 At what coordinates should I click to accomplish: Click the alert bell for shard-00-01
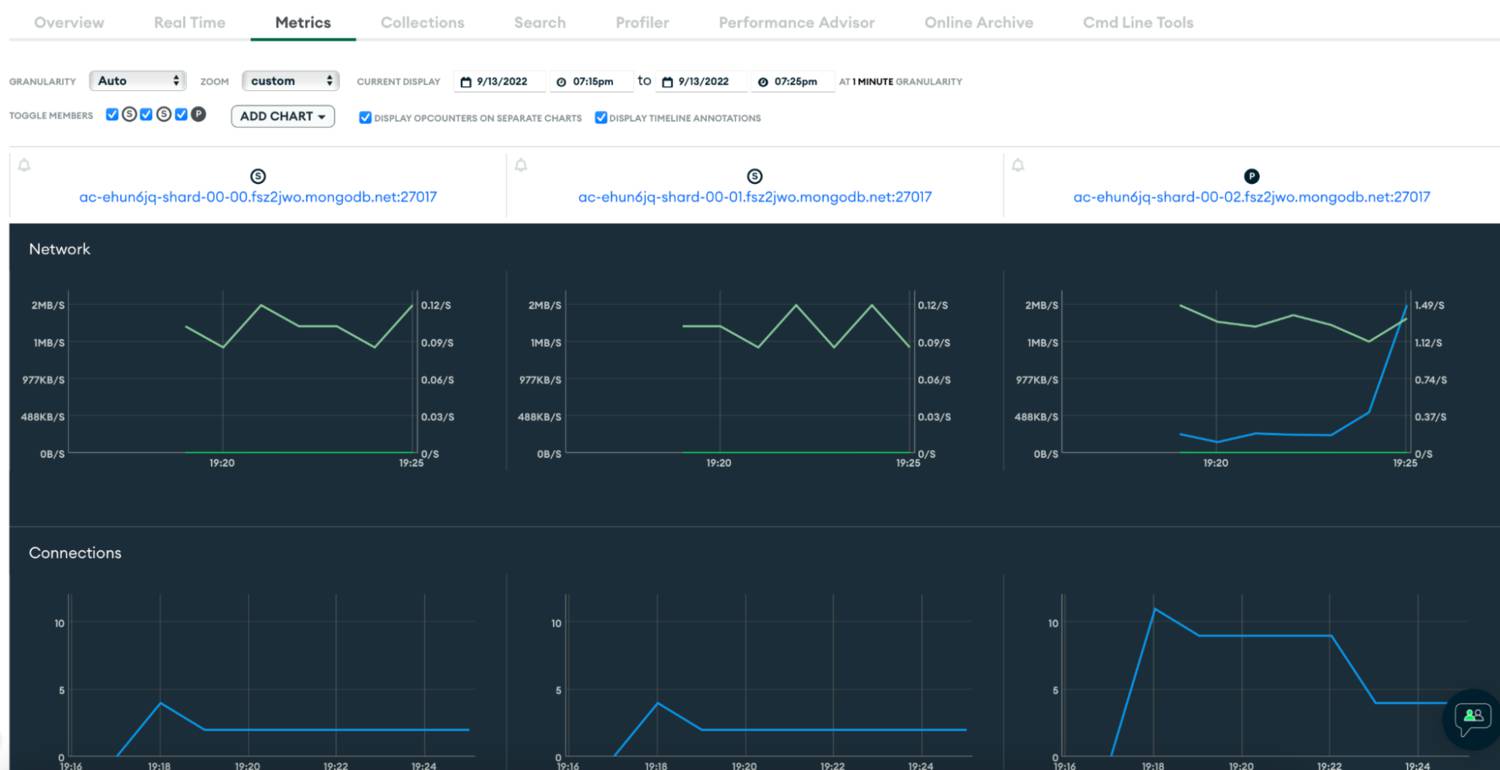[521, 165]
